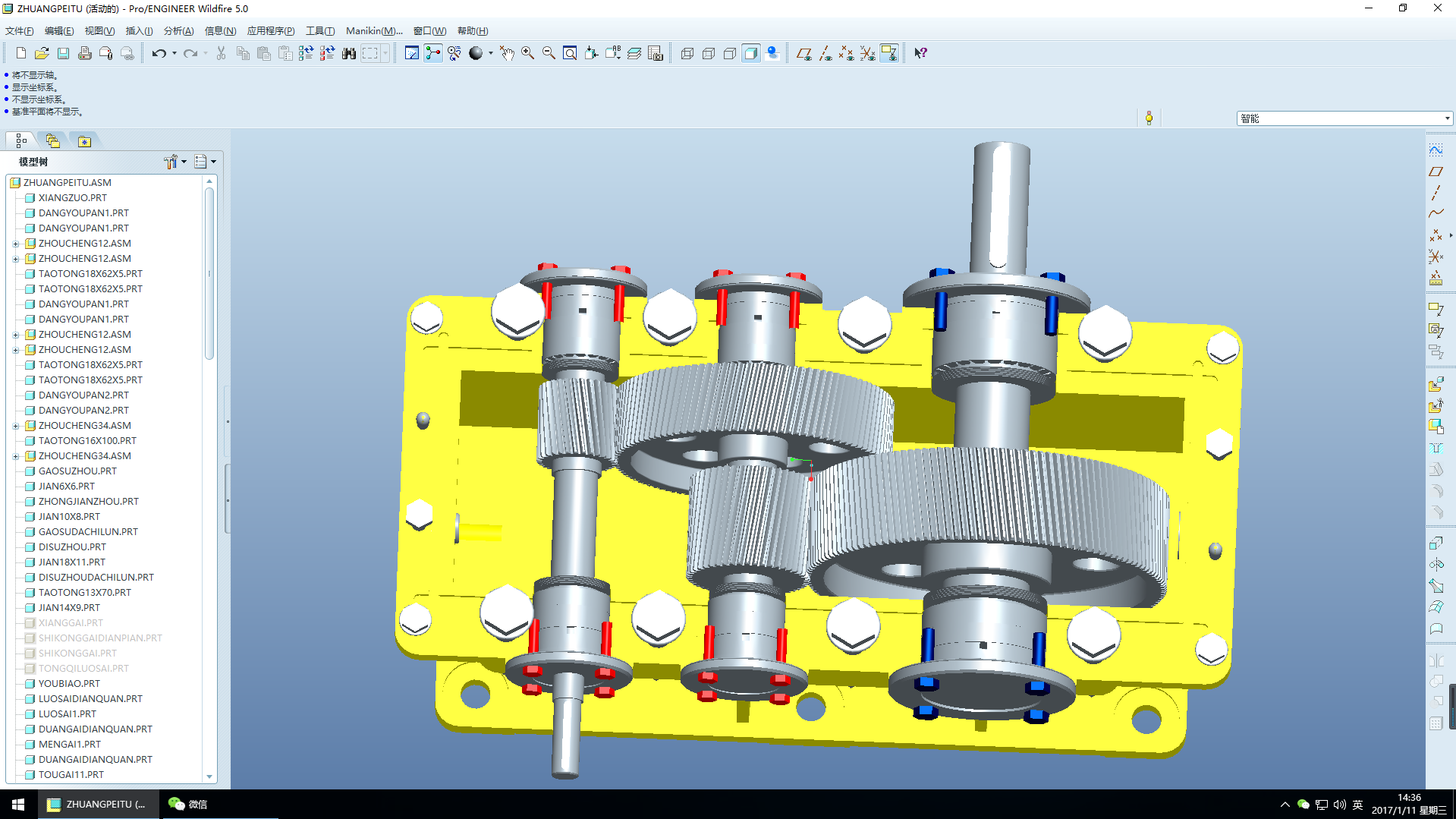Open an existing file via folder icon
This screenshot has height=819, width=1456.
click(x=42, y=53)
